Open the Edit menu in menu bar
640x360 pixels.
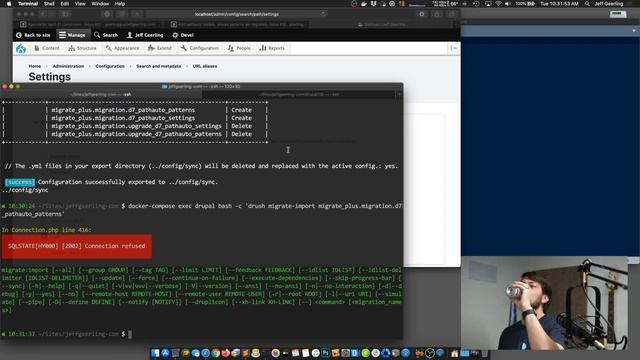(64, 4)
